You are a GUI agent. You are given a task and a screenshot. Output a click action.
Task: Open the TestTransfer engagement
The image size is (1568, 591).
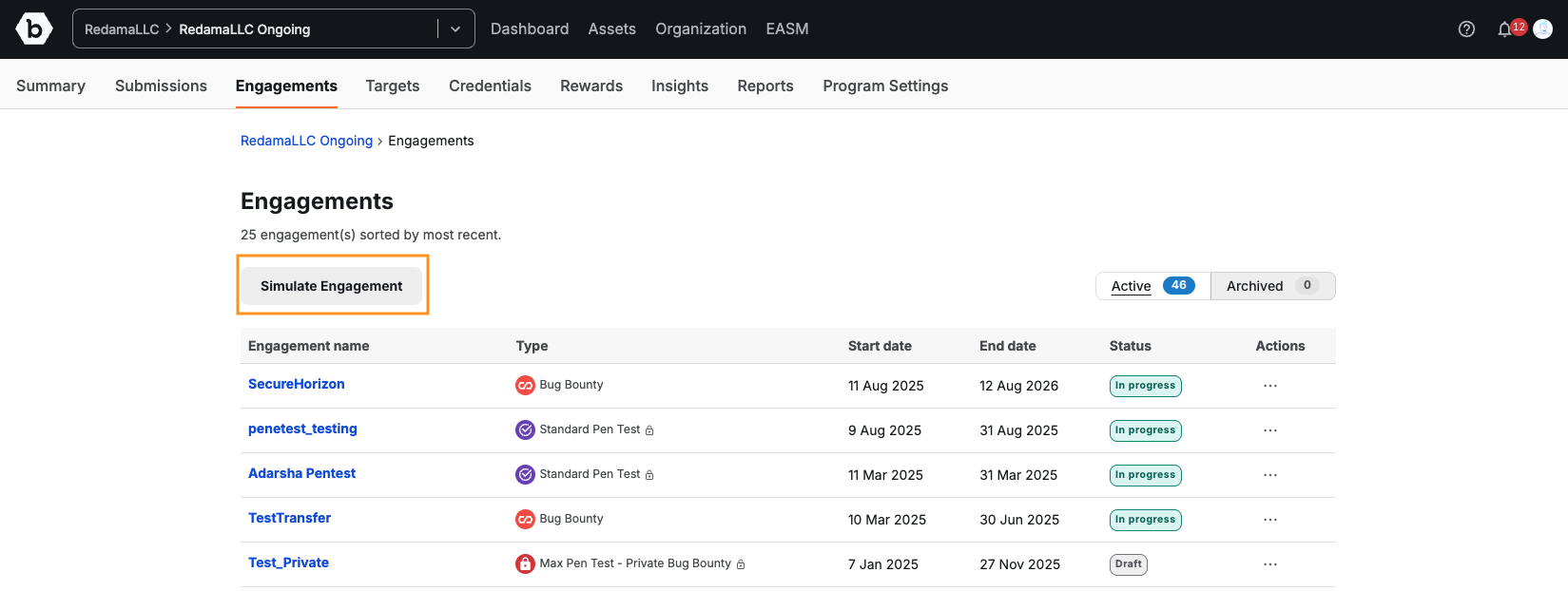289,518
